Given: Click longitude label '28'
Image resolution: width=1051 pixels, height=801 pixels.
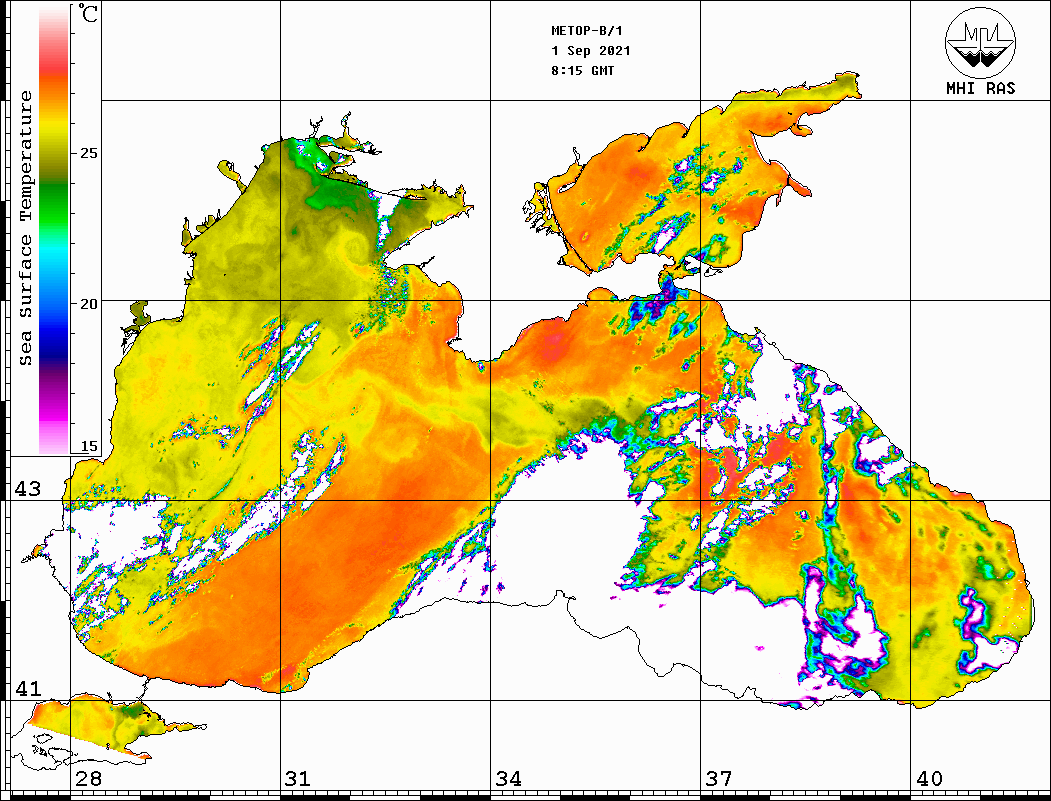Looking at the screenshot, I should (x=88, y=779).
